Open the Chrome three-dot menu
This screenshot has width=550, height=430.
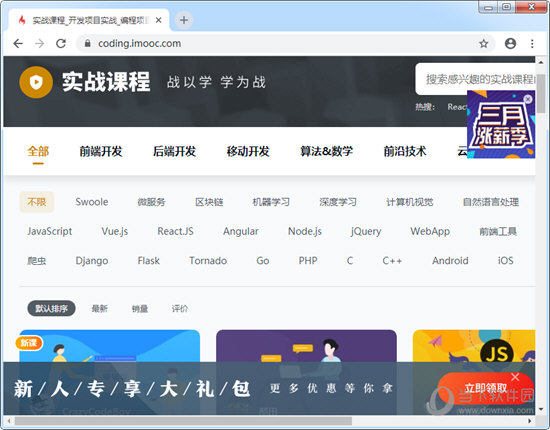(532, 43)
